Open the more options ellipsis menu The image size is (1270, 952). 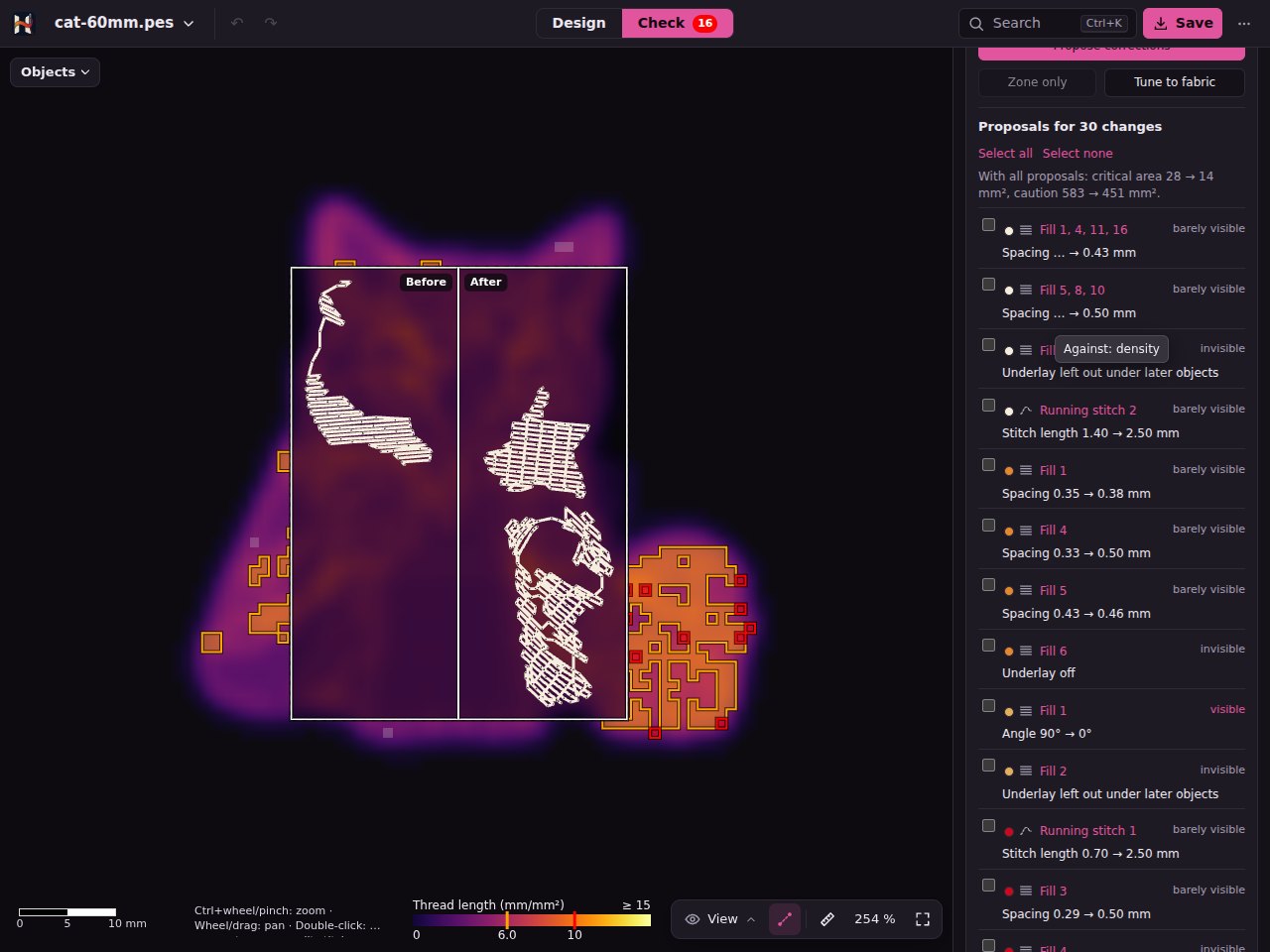pyautogui.click(x=1244, y=23)
